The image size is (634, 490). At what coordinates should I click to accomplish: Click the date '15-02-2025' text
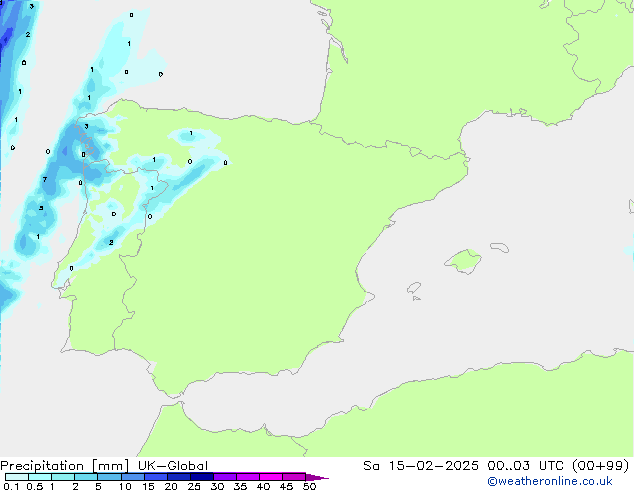433,466
